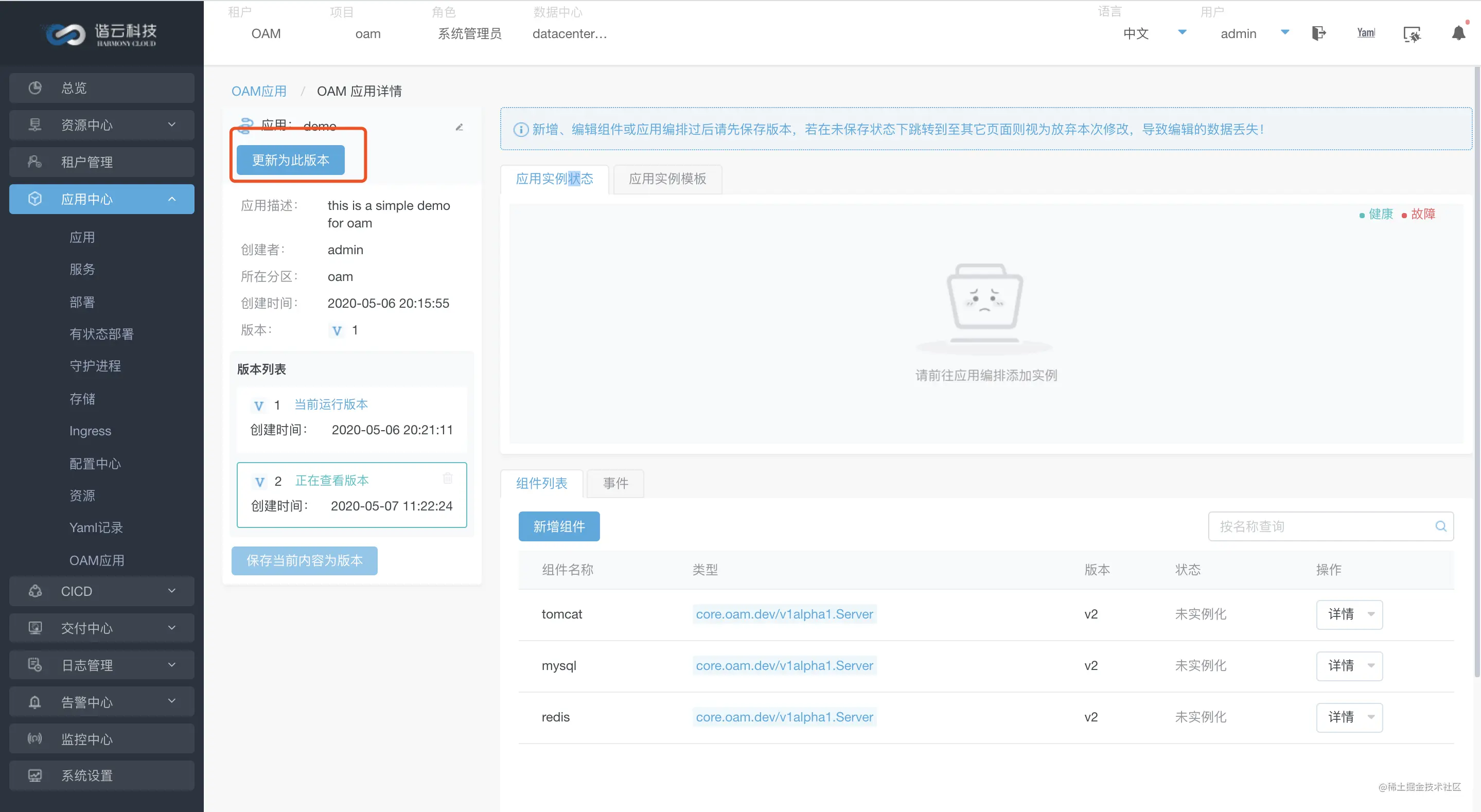Open the Yaml icon in header
The image size is (1481, 812).
point(1366,33)
